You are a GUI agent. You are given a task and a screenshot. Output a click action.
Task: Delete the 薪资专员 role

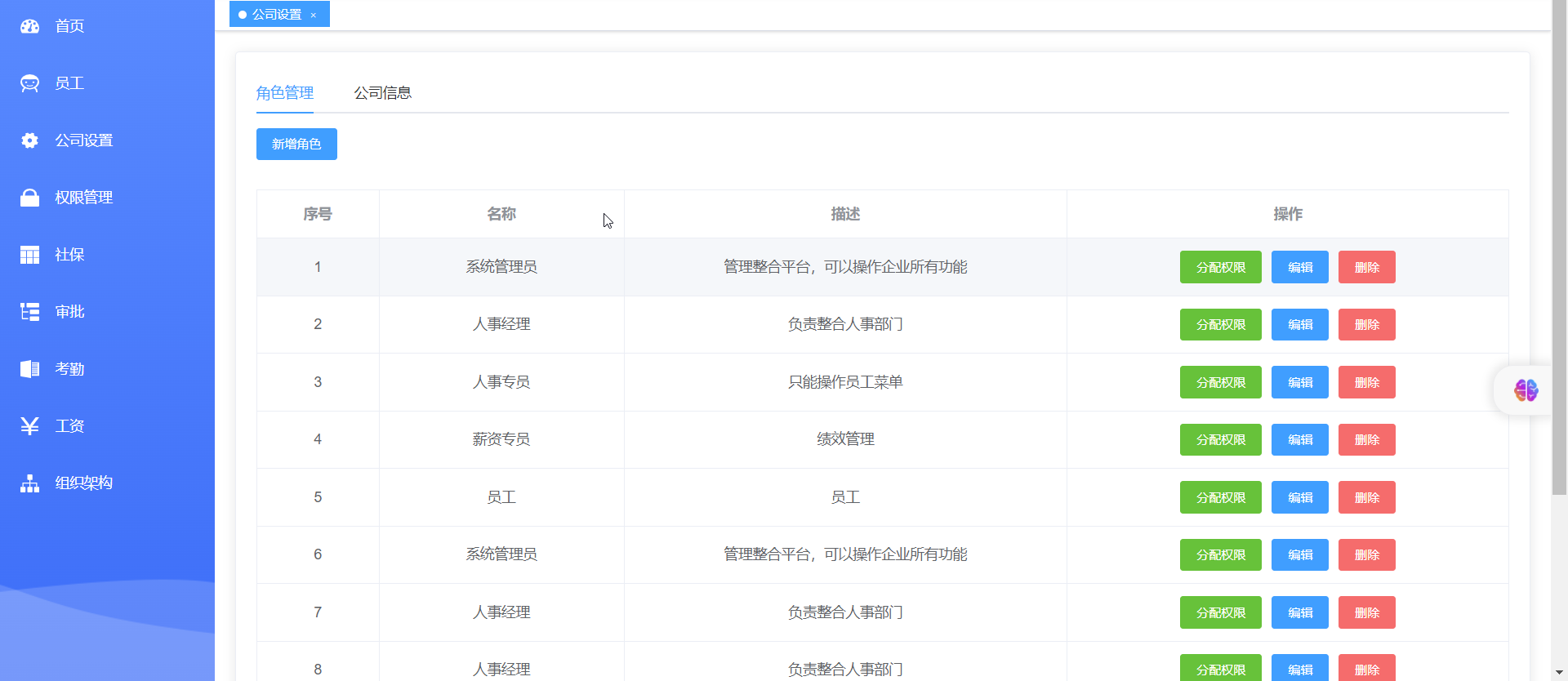1367,439
